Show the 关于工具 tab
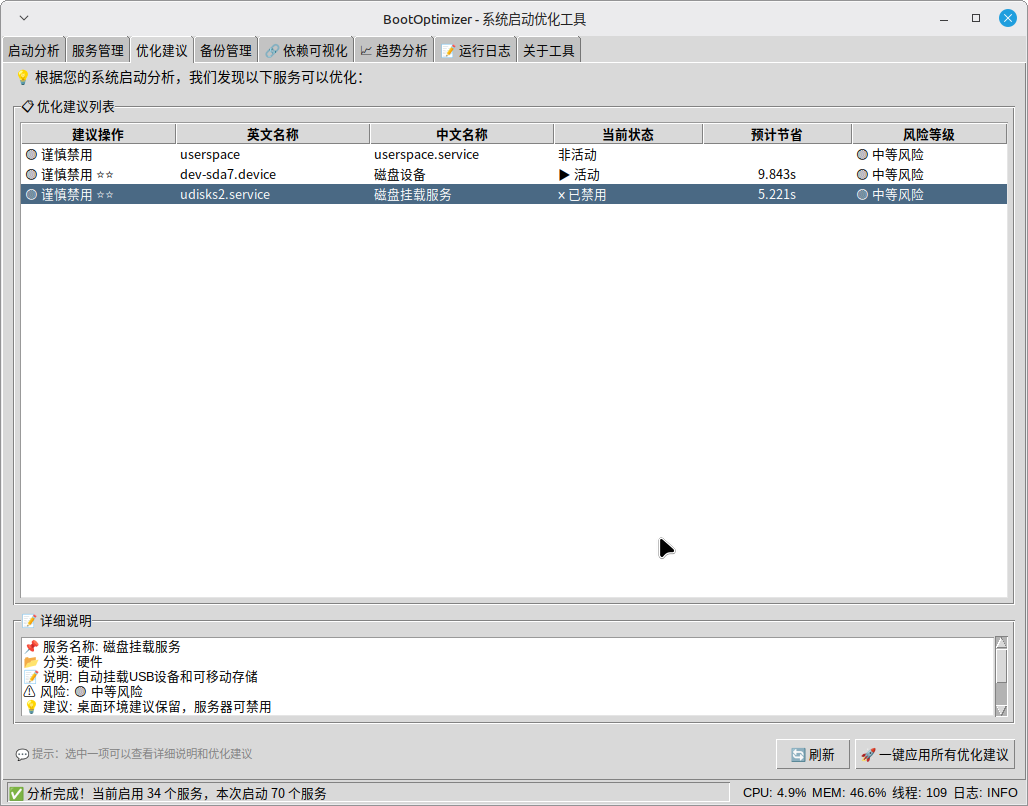The width and height of the screenshot is (1028, 806). click(549, 50)
